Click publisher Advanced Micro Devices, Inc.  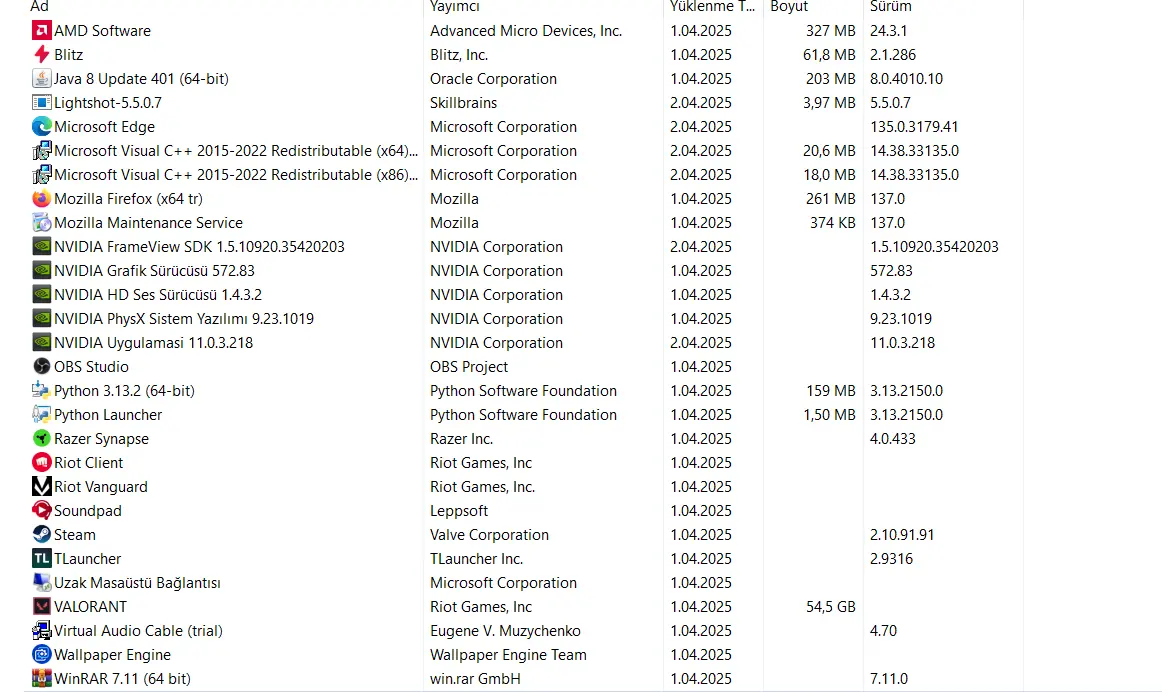[526, 30]
